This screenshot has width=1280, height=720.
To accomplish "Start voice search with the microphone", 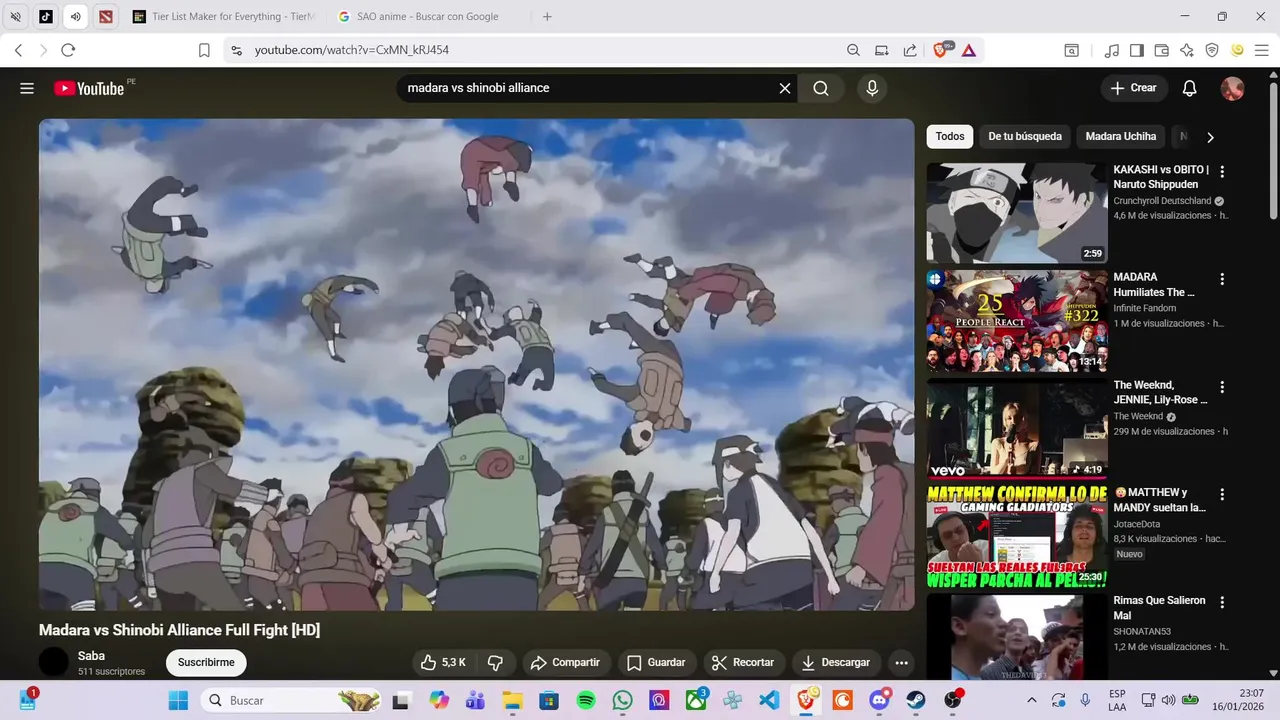I will coord(872,88).
